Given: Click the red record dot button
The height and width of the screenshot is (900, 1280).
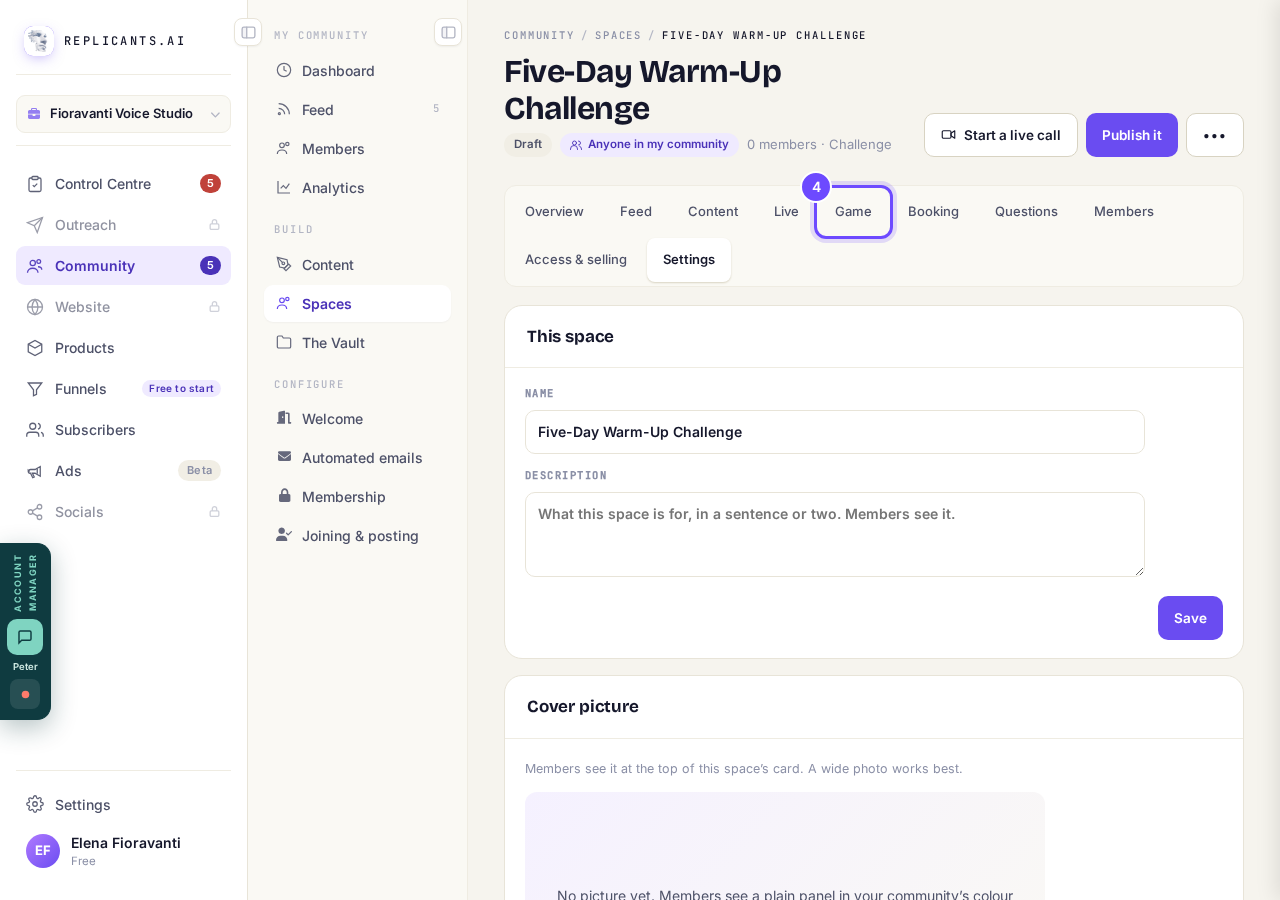Looking at the screenshot, I should coord(25,694).
